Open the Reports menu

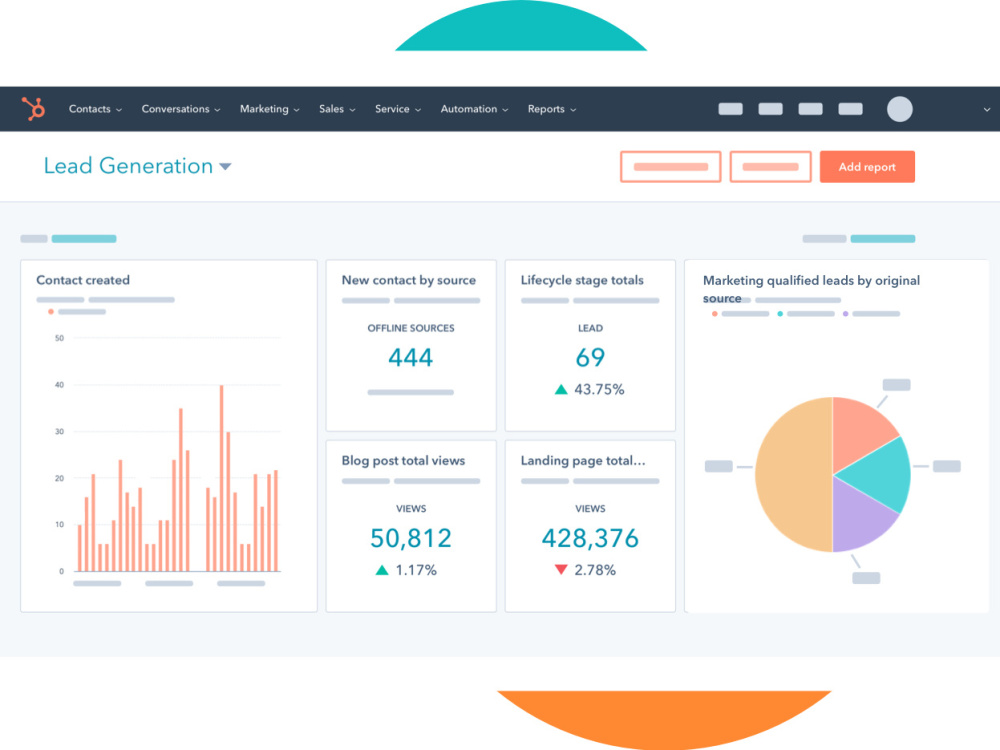point(552,109)
